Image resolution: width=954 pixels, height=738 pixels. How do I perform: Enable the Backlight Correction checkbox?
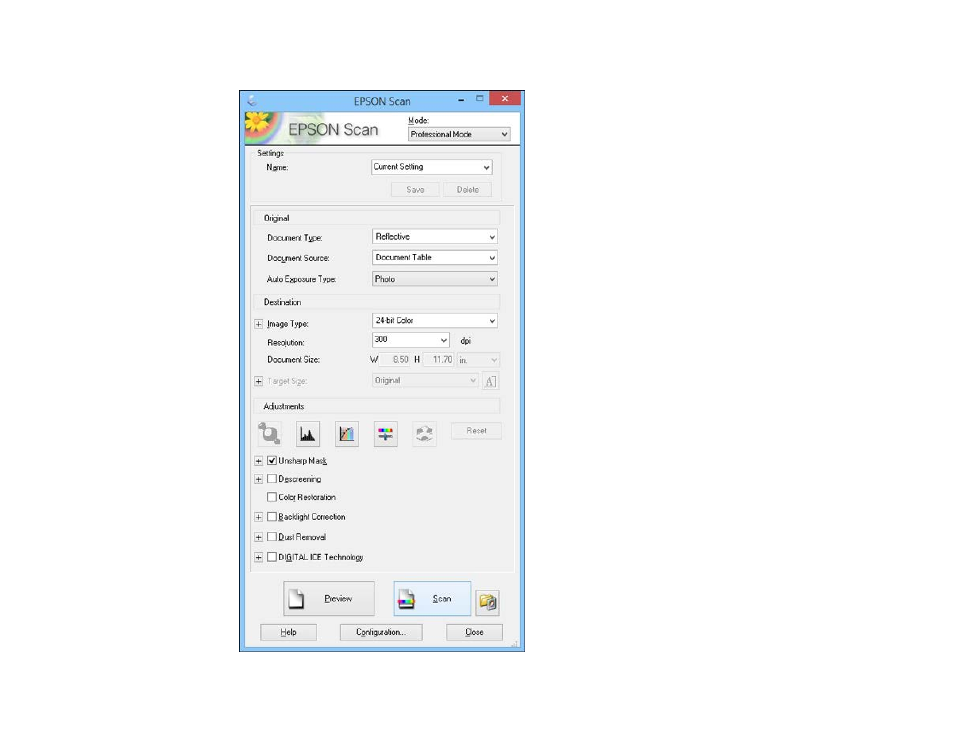(272, 517)
